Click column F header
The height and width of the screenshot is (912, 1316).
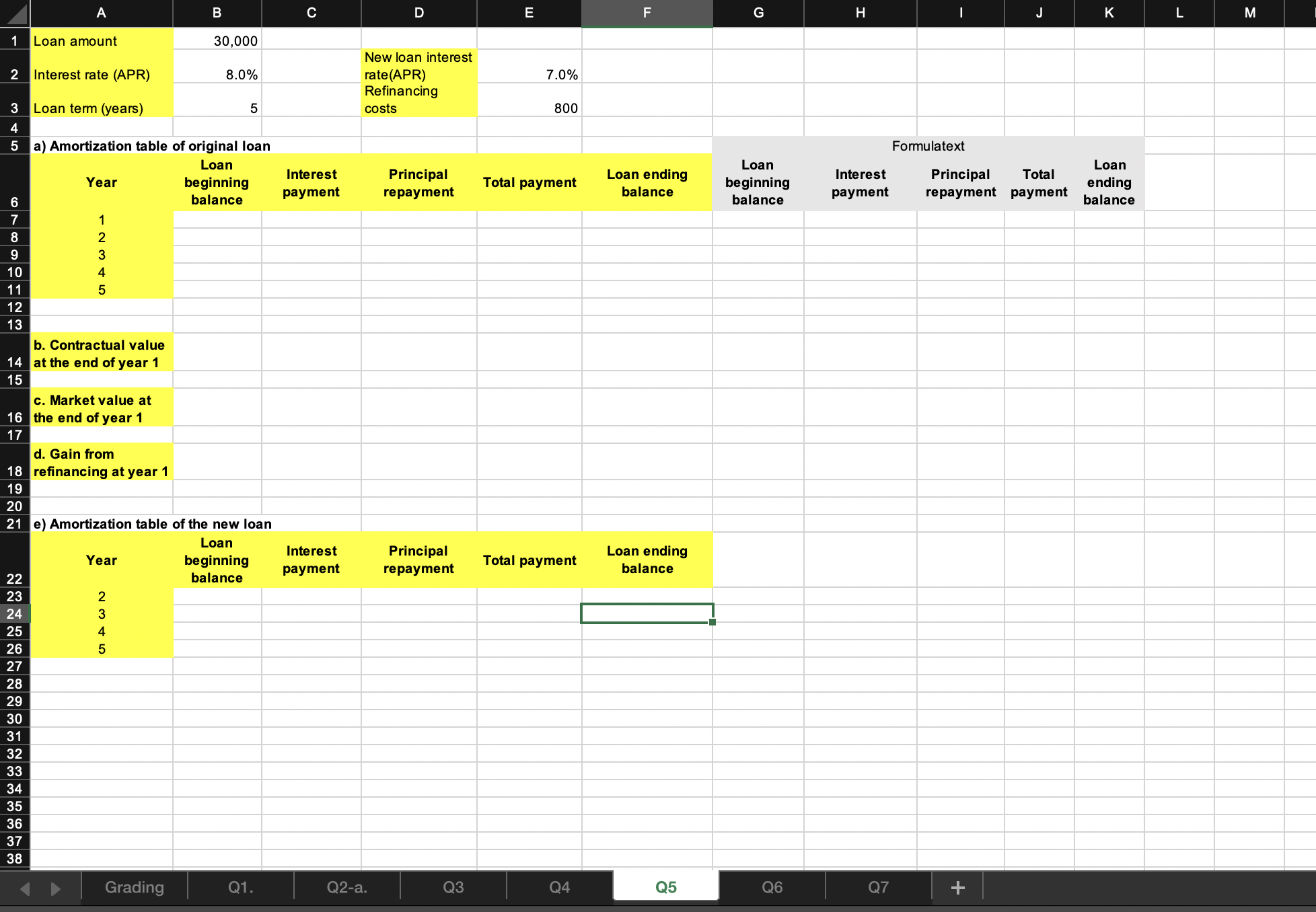click(x=646, y=13)
